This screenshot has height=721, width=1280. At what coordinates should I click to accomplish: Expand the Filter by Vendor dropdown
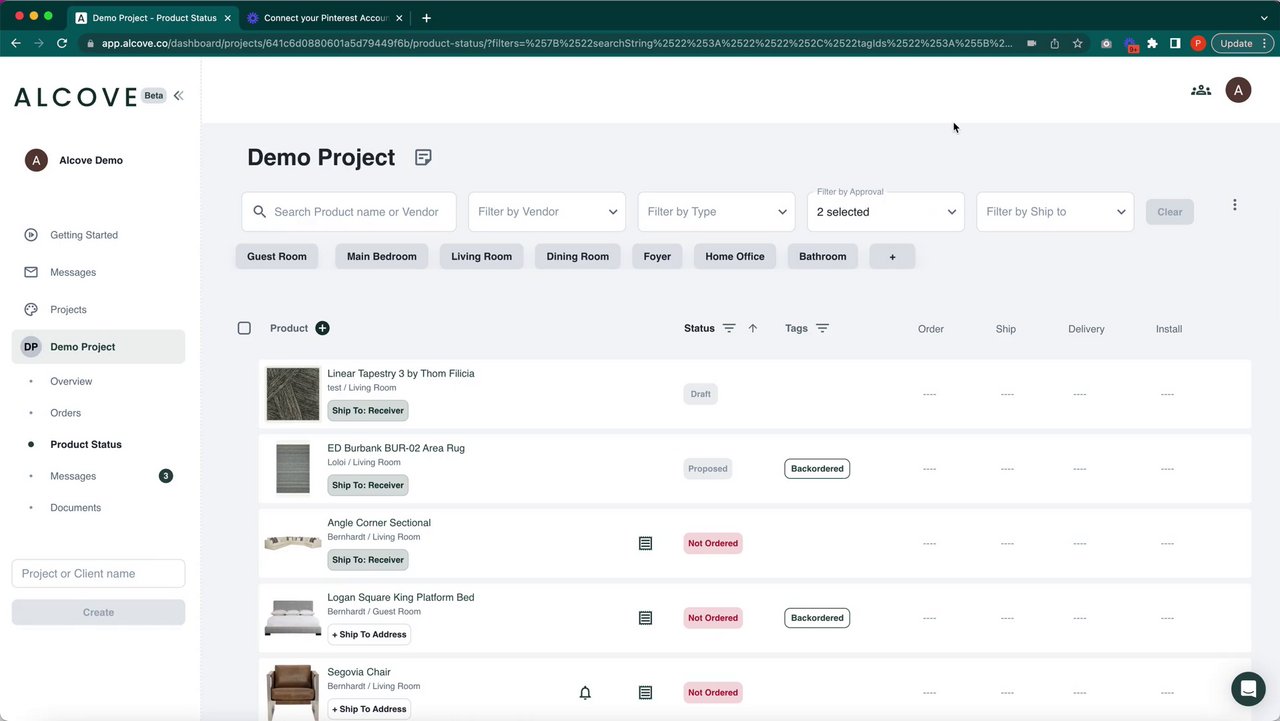click(x=547, y=212)
